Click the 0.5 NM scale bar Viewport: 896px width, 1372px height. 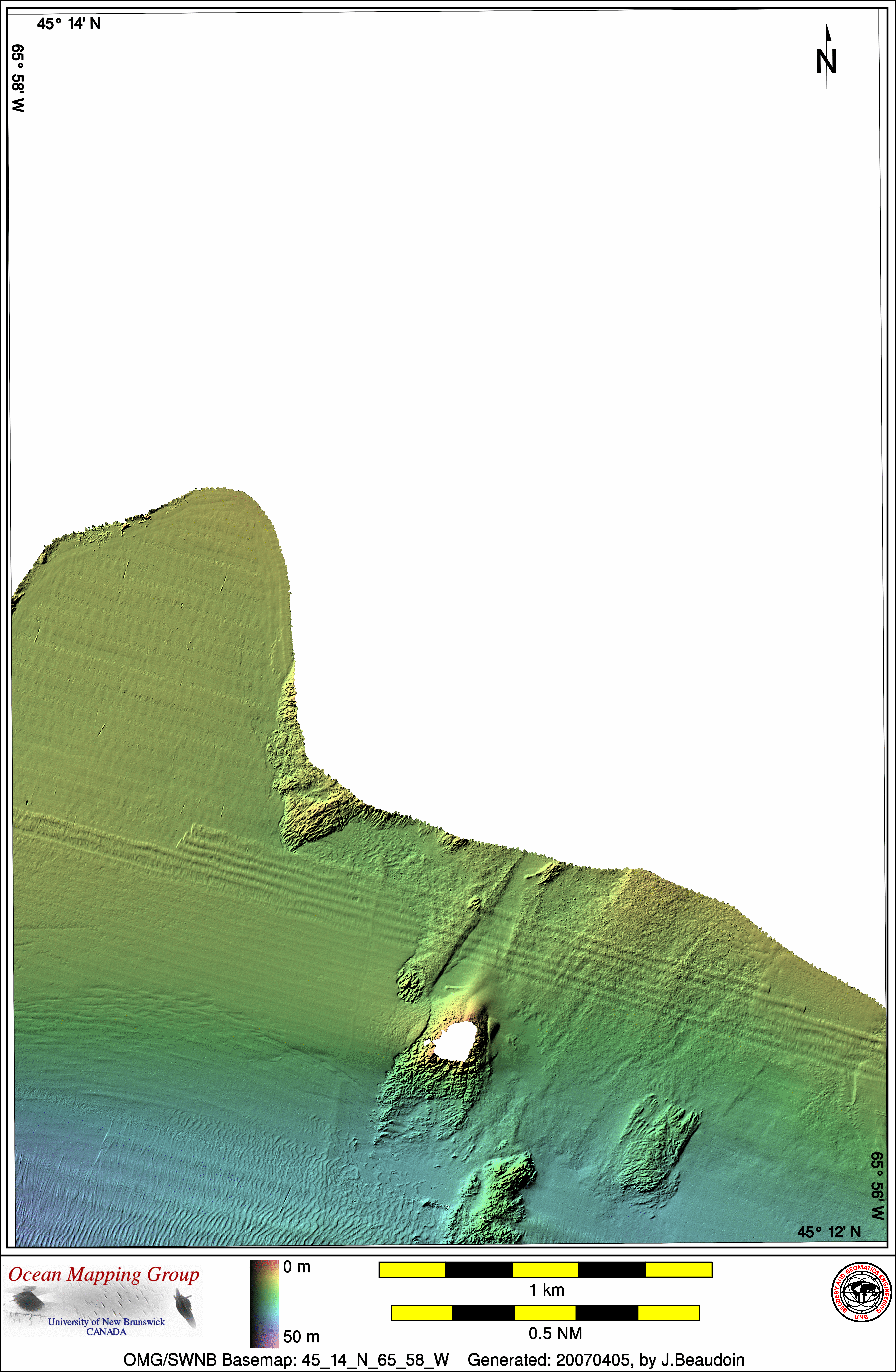point(545,1313)
